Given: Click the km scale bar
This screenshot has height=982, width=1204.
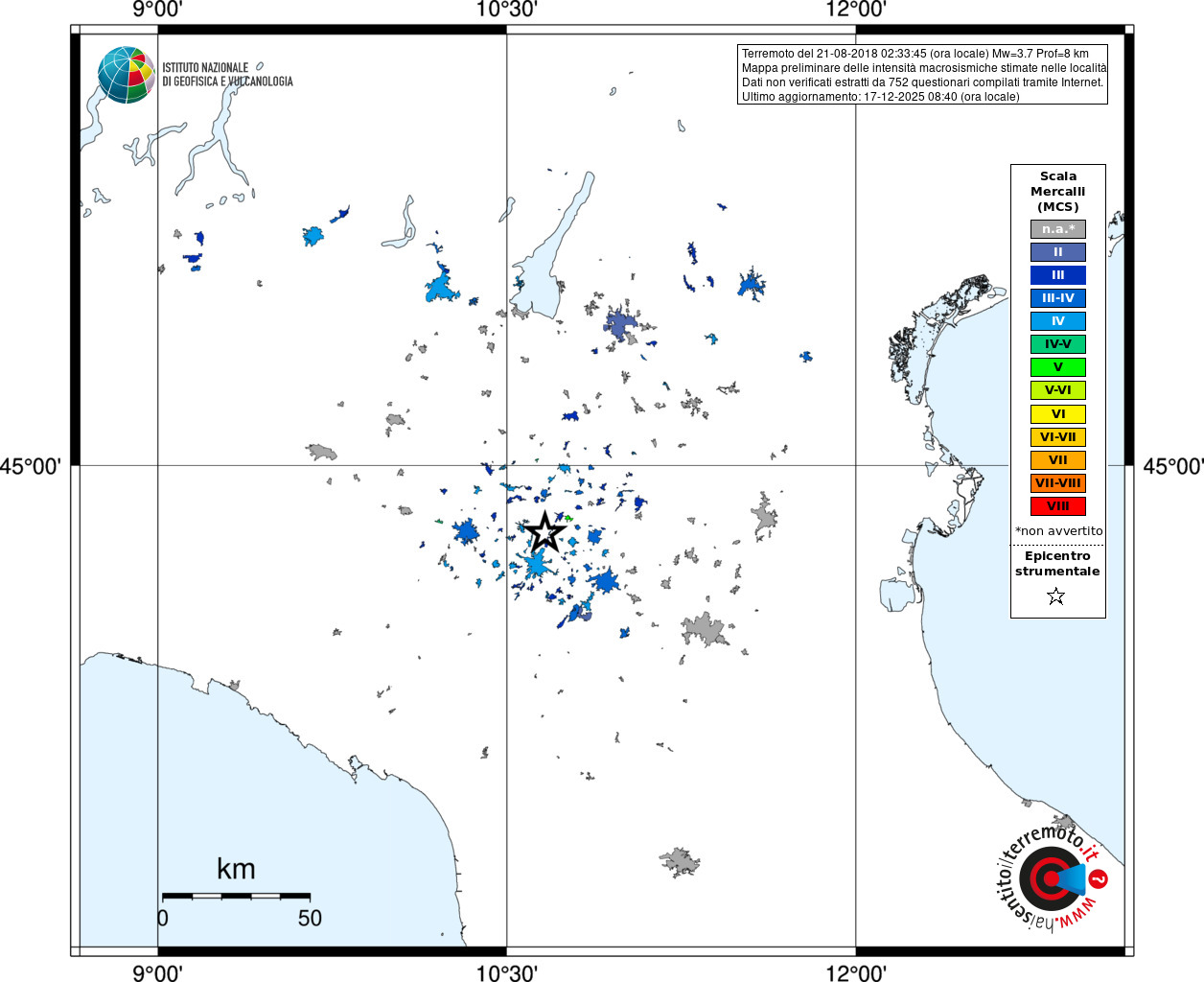Looking at the screenshot, I should tap(236, 896).
